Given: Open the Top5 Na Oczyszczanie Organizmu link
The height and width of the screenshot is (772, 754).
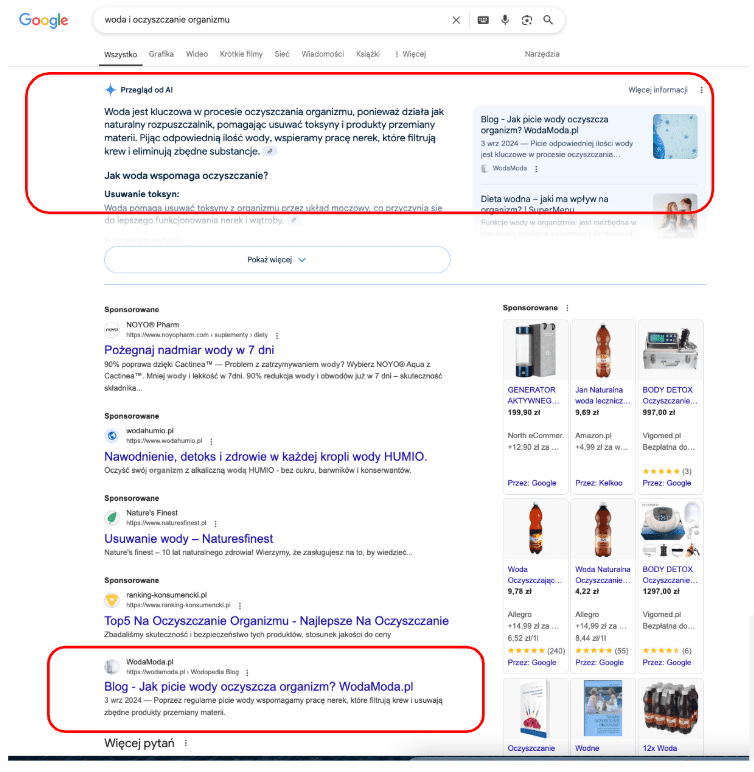Looking at the screenshot, I should tap(276, 621).
